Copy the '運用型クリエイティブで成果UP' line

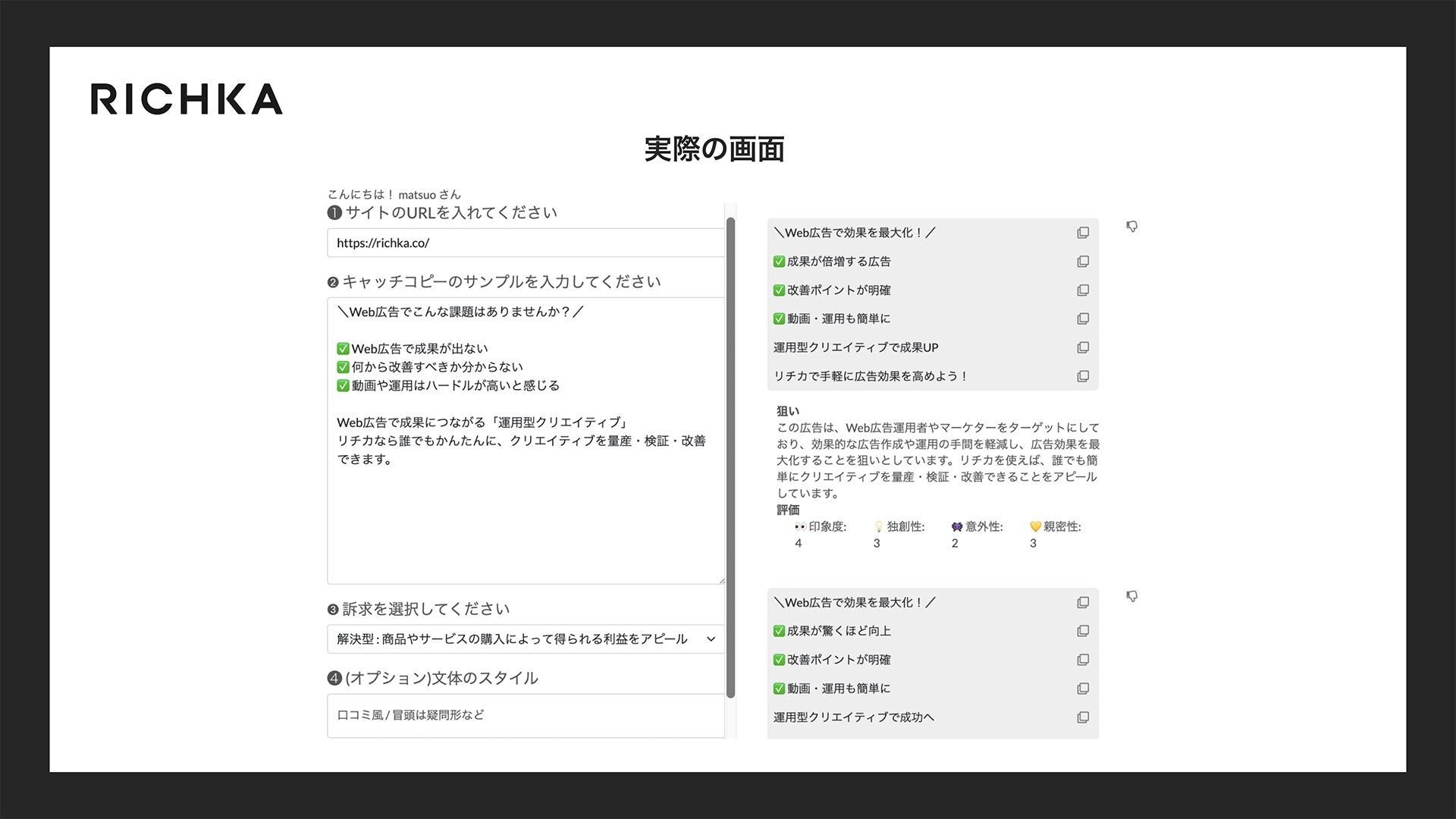(1083, 347)
